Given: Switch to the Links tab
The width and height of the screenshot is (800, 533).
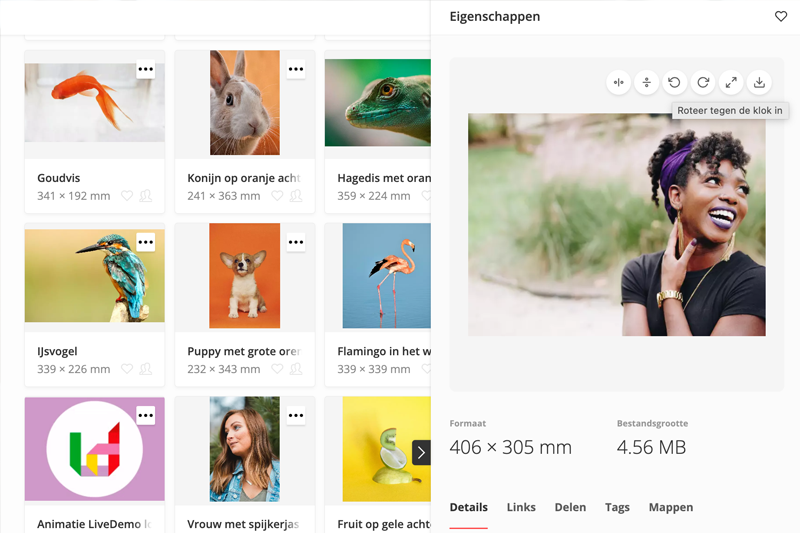Looking at the screenshot, I should click(x=521, y=507).
